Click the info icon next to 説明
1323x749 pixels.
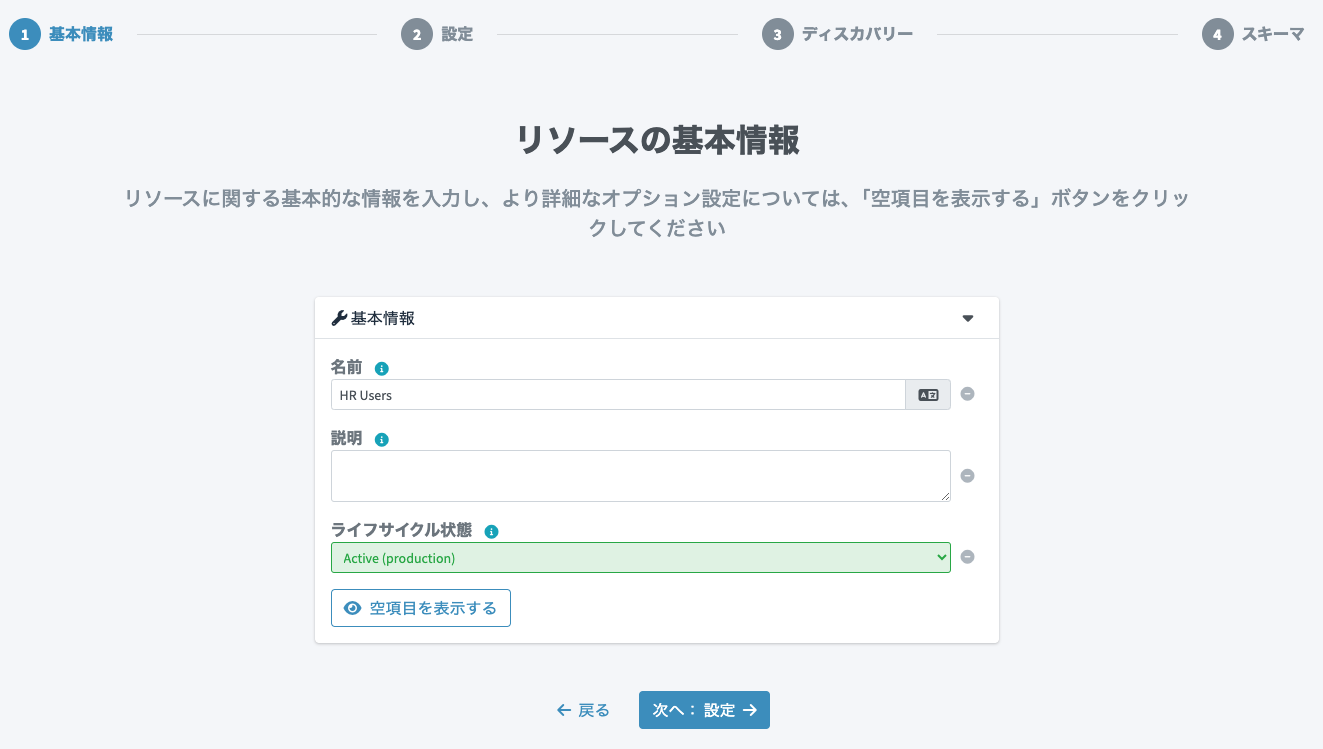381,439
